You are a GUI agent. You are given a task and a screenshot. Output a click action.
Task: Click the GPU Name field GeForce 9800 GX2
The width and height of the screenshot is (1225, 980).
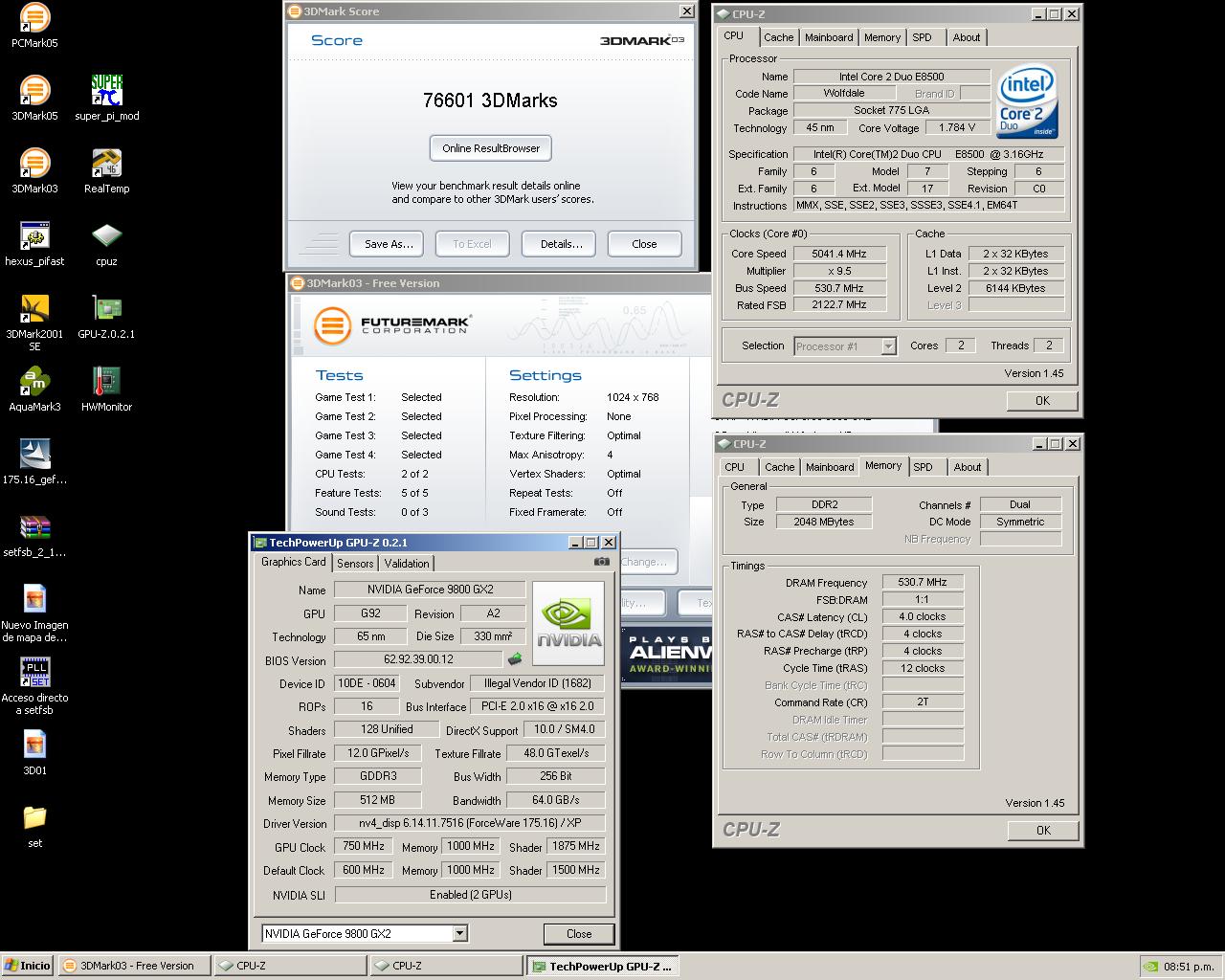click(429, 590)
